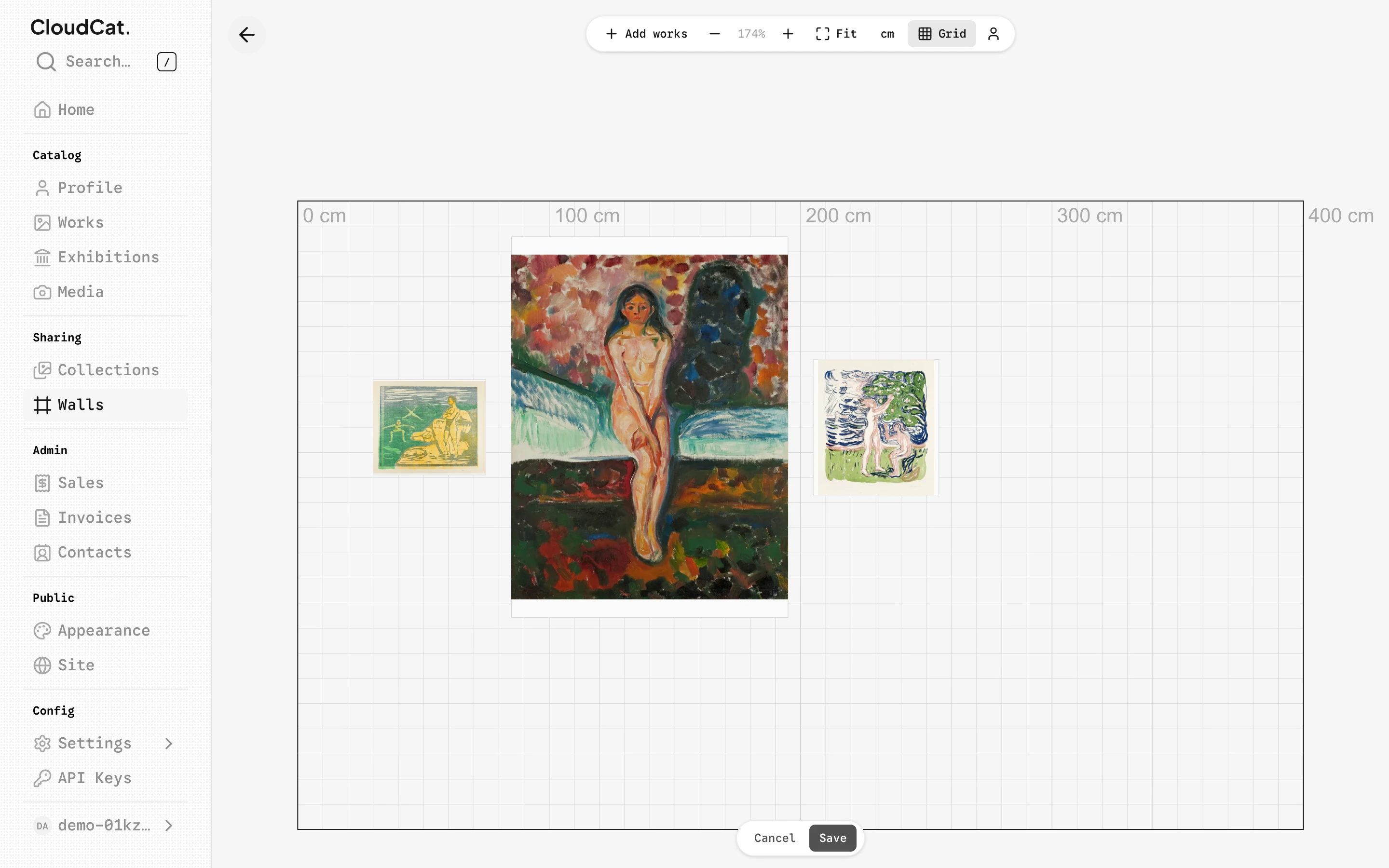Click the grid icon on the Grid toggle

pyautogui.click(x=925, y=34)
